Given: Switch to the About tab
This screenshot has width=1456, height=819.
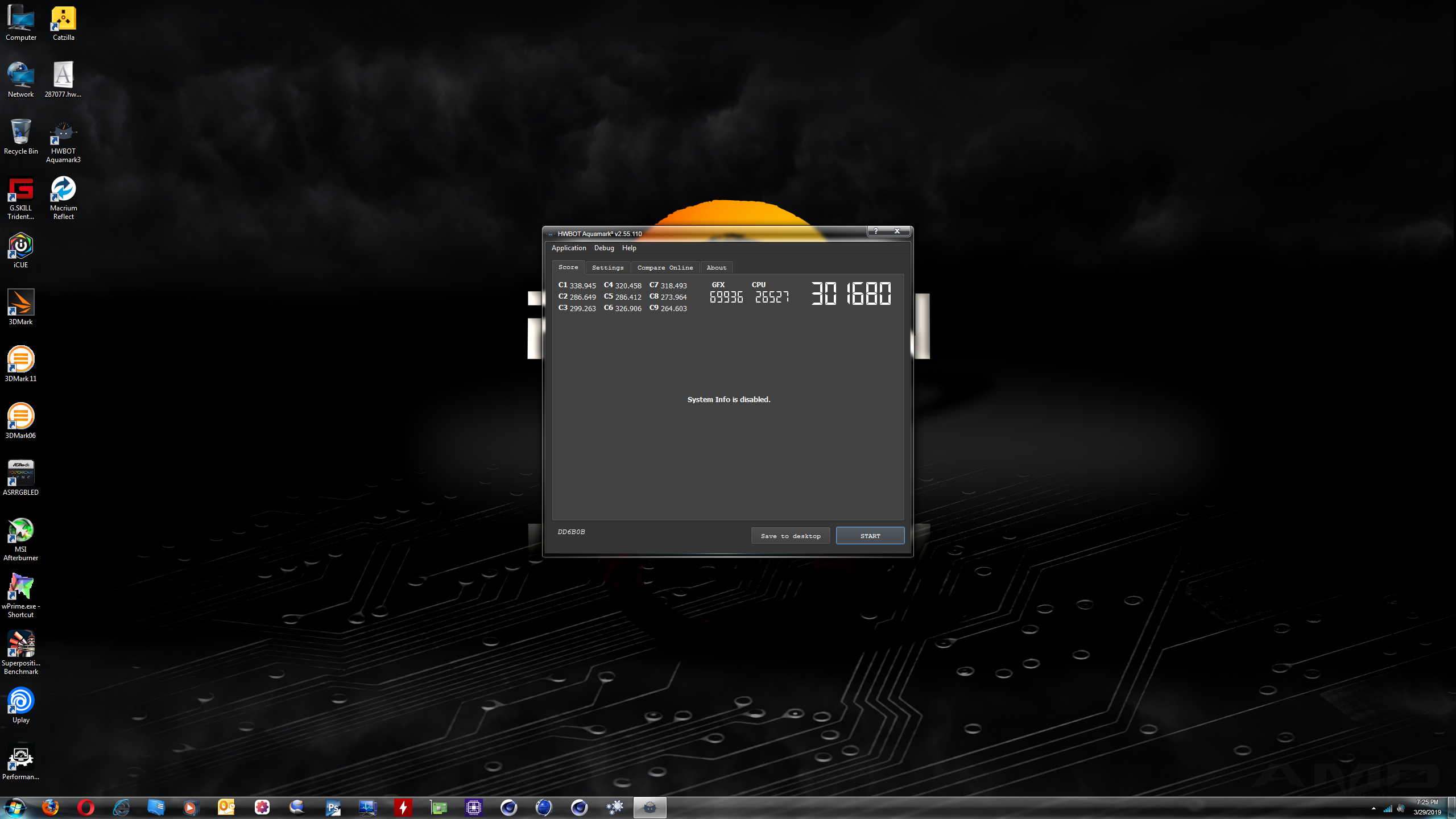Looking at the screenshot, I should pos(716,267).
